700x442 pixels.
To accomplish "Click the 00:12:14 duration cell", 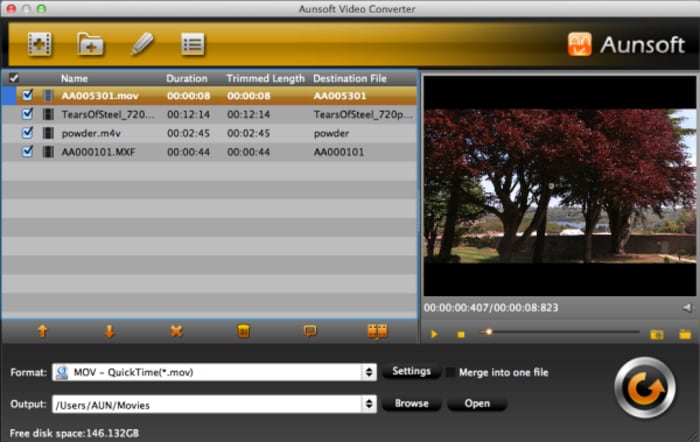I will [x=188, y=115].
